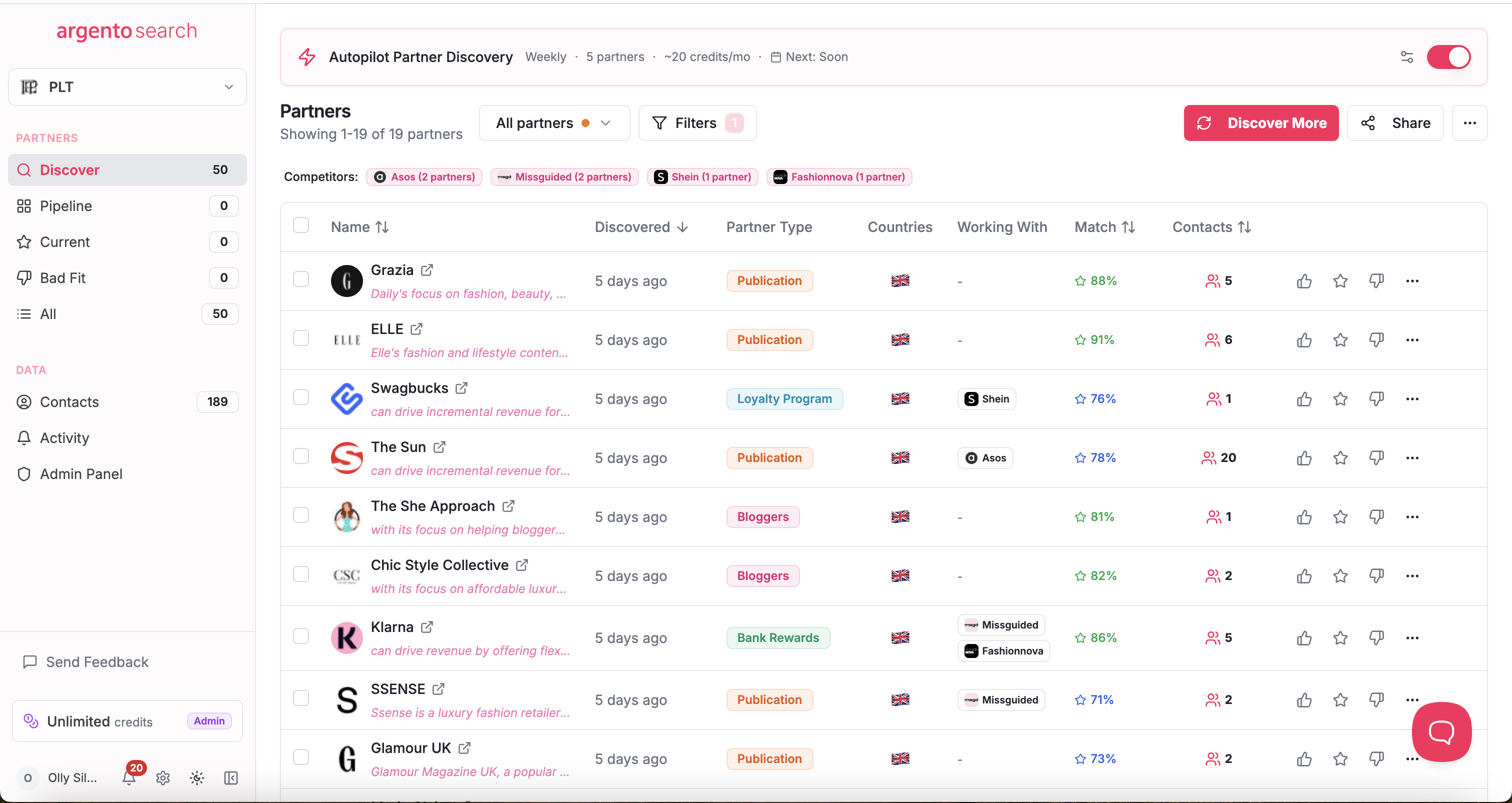Check the select-all checkbox in the table header
This screenshot has height=803, width=1512.
301,225
